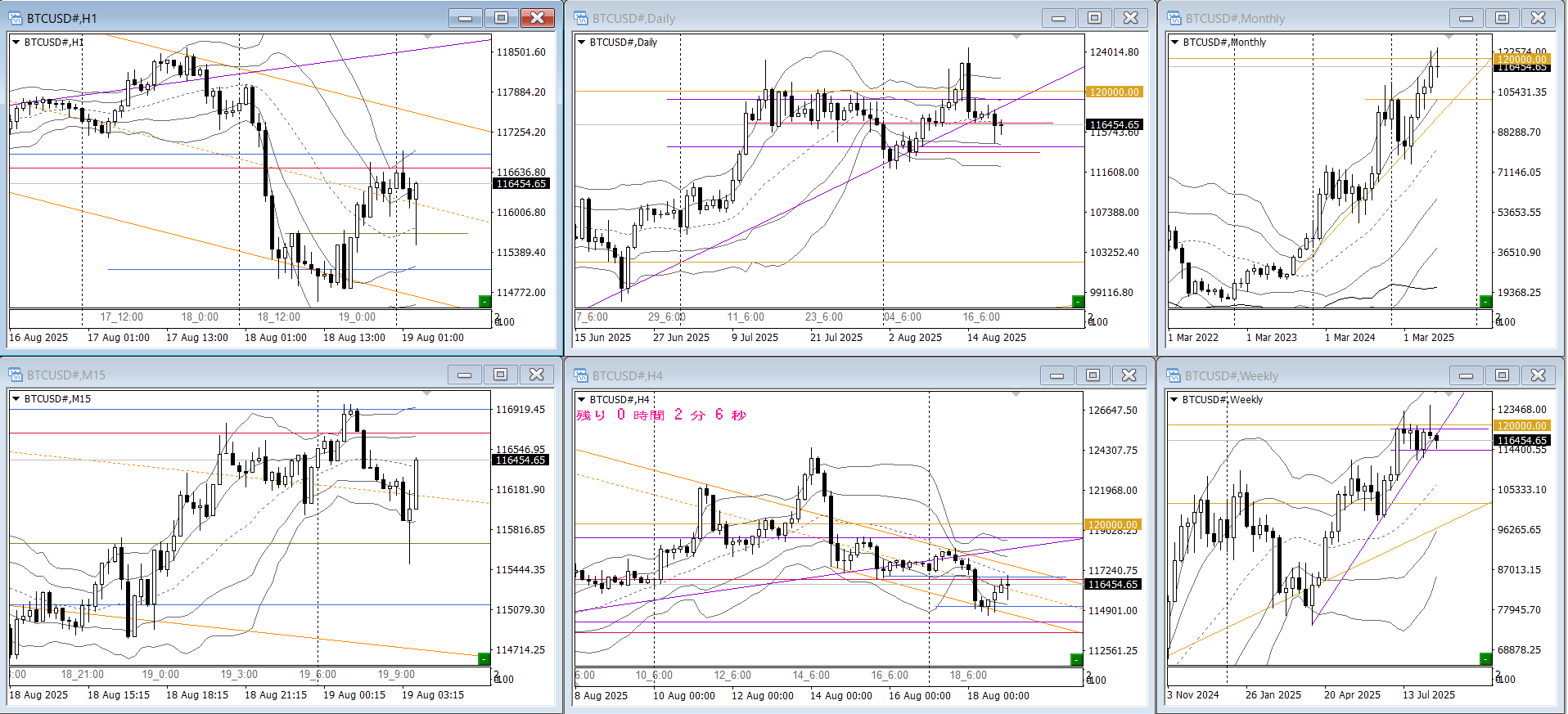The image size is (1568, 714).
Task: Expand the arrow beside BTCUSD#,M15 chart label
Action: point(16,399)
